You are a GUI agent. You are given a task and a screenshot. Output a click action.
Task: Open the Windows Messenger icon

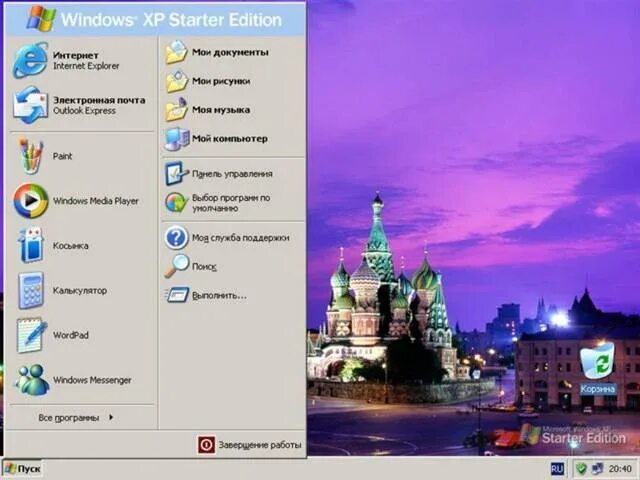tap(32, 380)
